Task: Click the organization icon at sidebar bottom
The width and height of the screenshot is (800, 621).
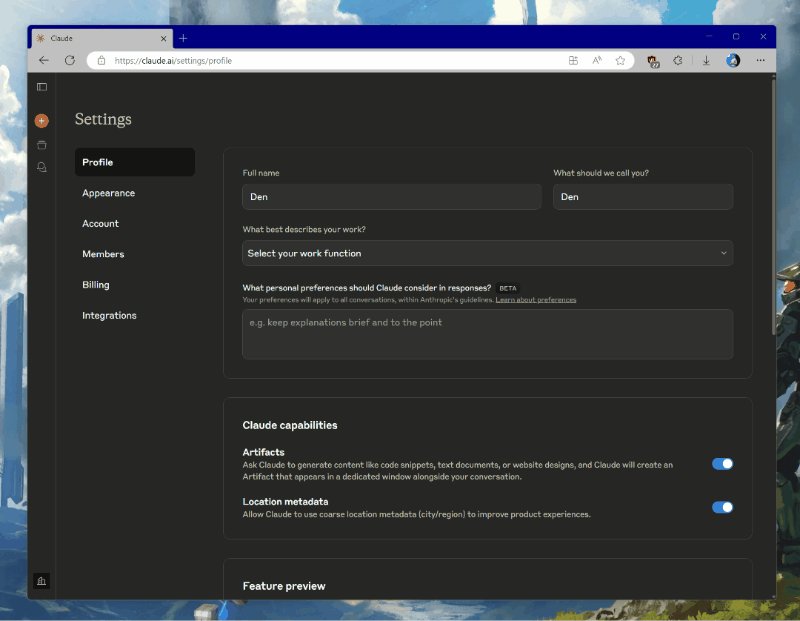Action: pyautogui.click(x=42, y=581)
